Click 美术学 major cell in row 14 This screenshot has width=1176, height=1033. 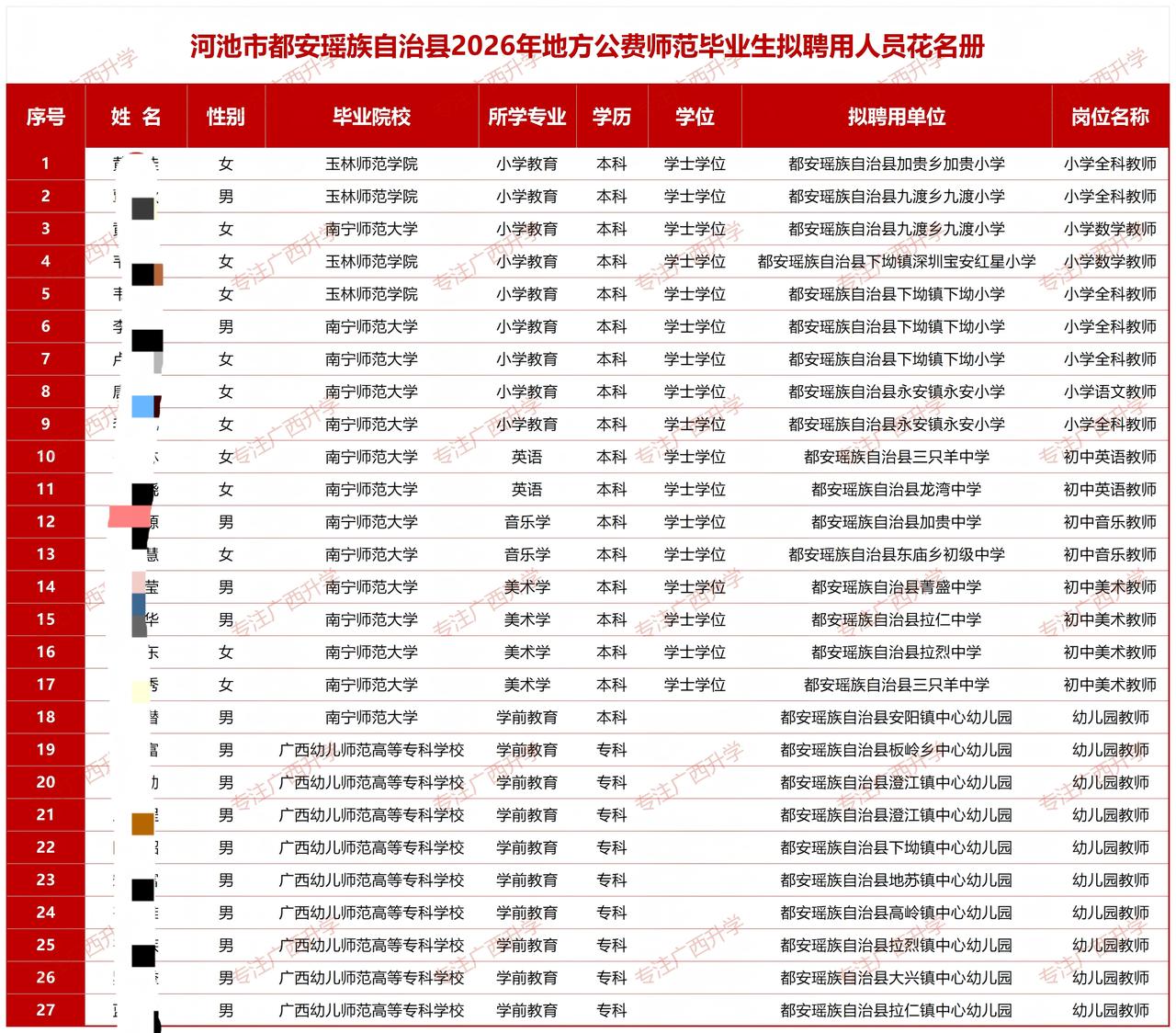(527, 586)
